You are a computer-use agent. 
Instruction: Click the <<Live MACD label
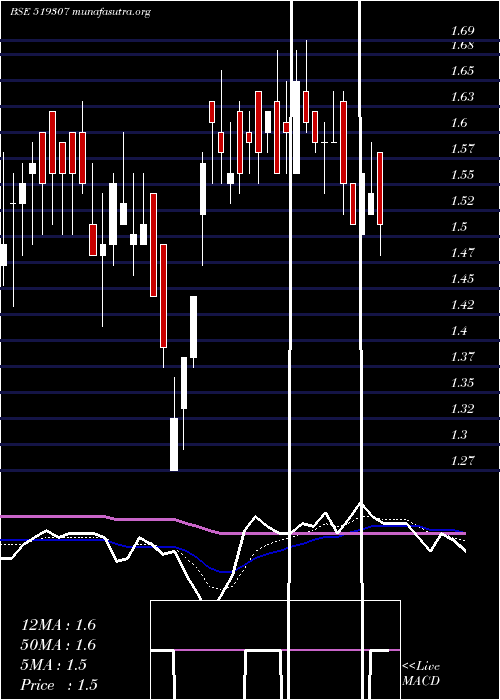tap(421, 674)
